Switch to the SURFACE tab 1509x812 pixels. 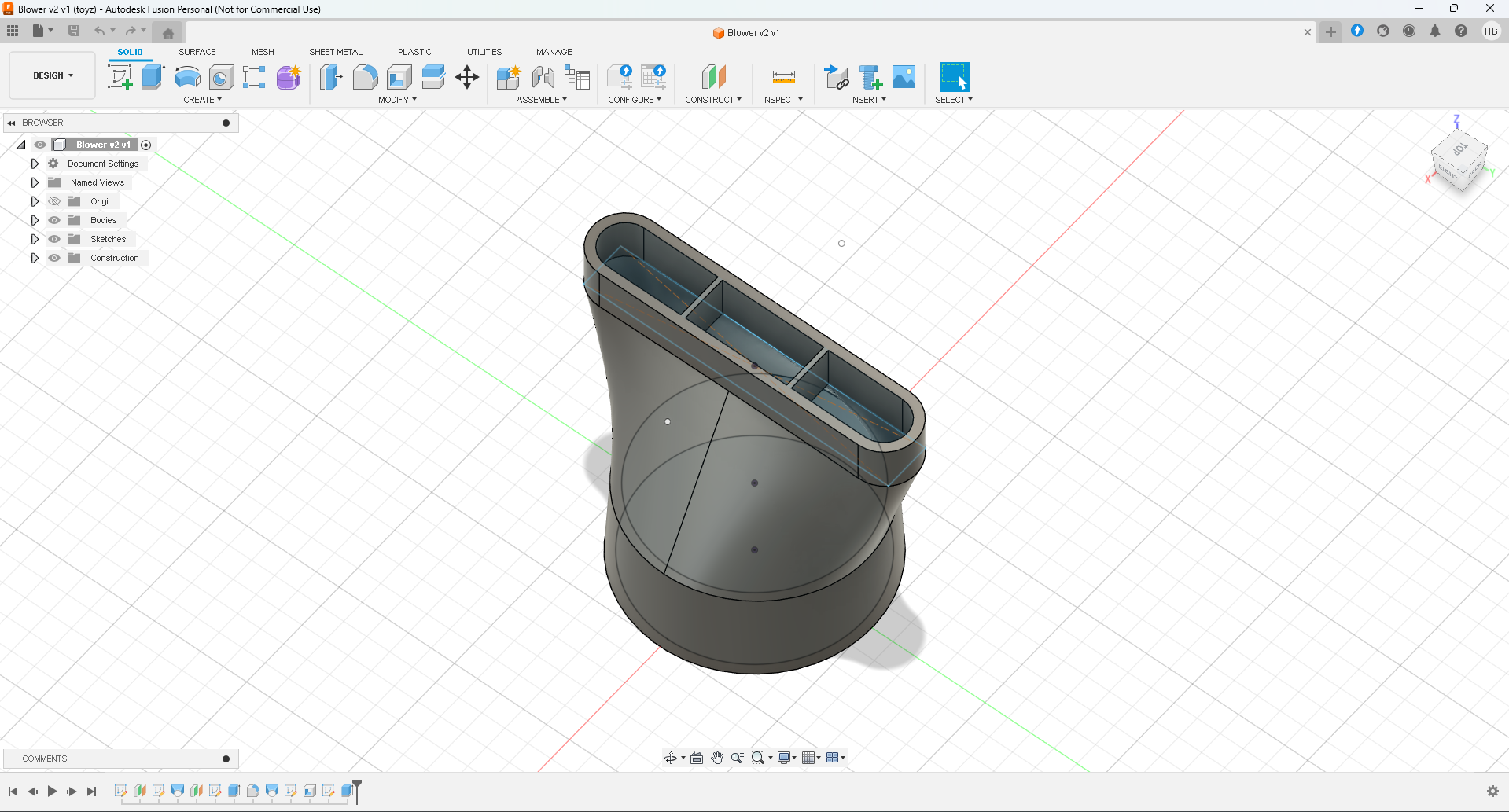pyautogui.click(x=197, y=52)
